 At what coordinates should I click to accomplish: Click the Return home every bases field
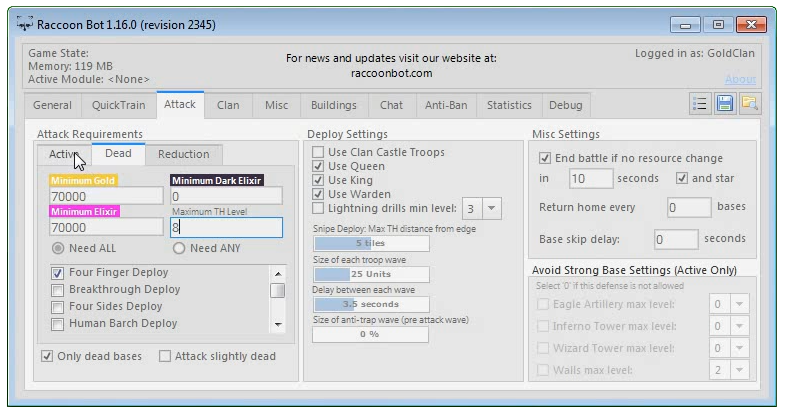pyautogui.click(x=689, y=207)
